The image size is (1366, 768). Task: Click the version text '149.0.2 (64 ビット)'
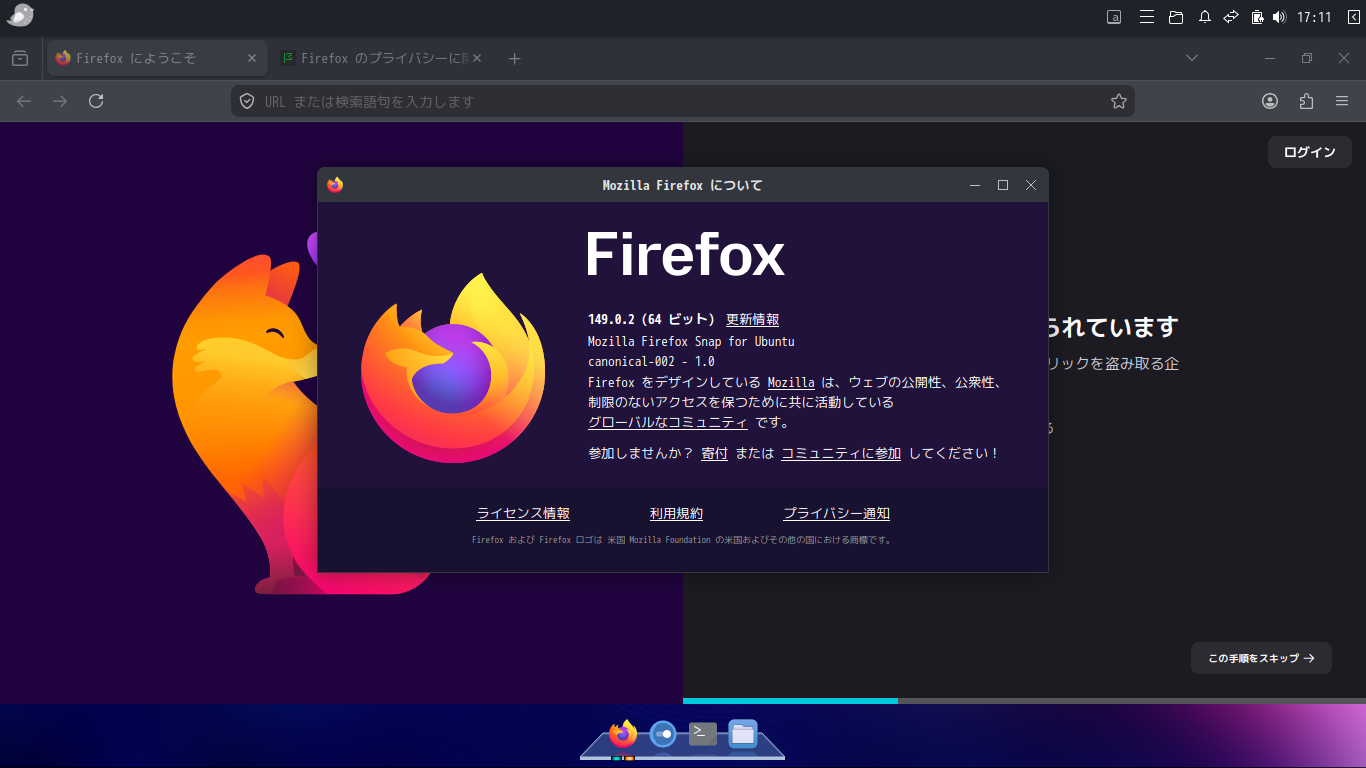coord(651,320)
